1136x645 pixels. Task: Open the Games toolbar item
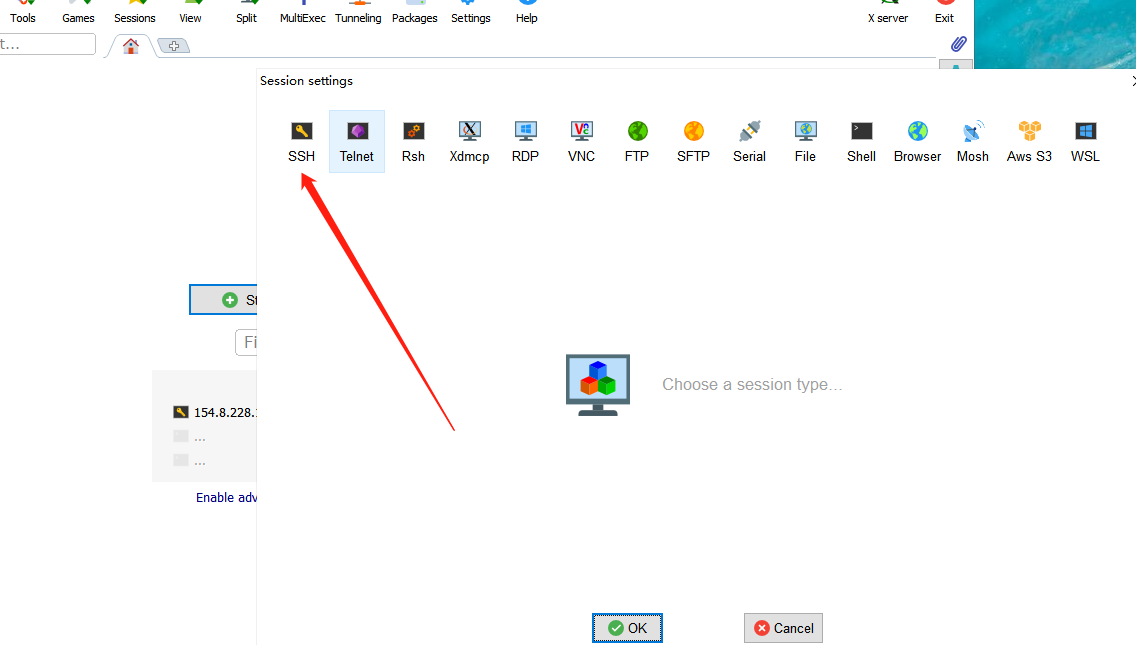[78, 13]
